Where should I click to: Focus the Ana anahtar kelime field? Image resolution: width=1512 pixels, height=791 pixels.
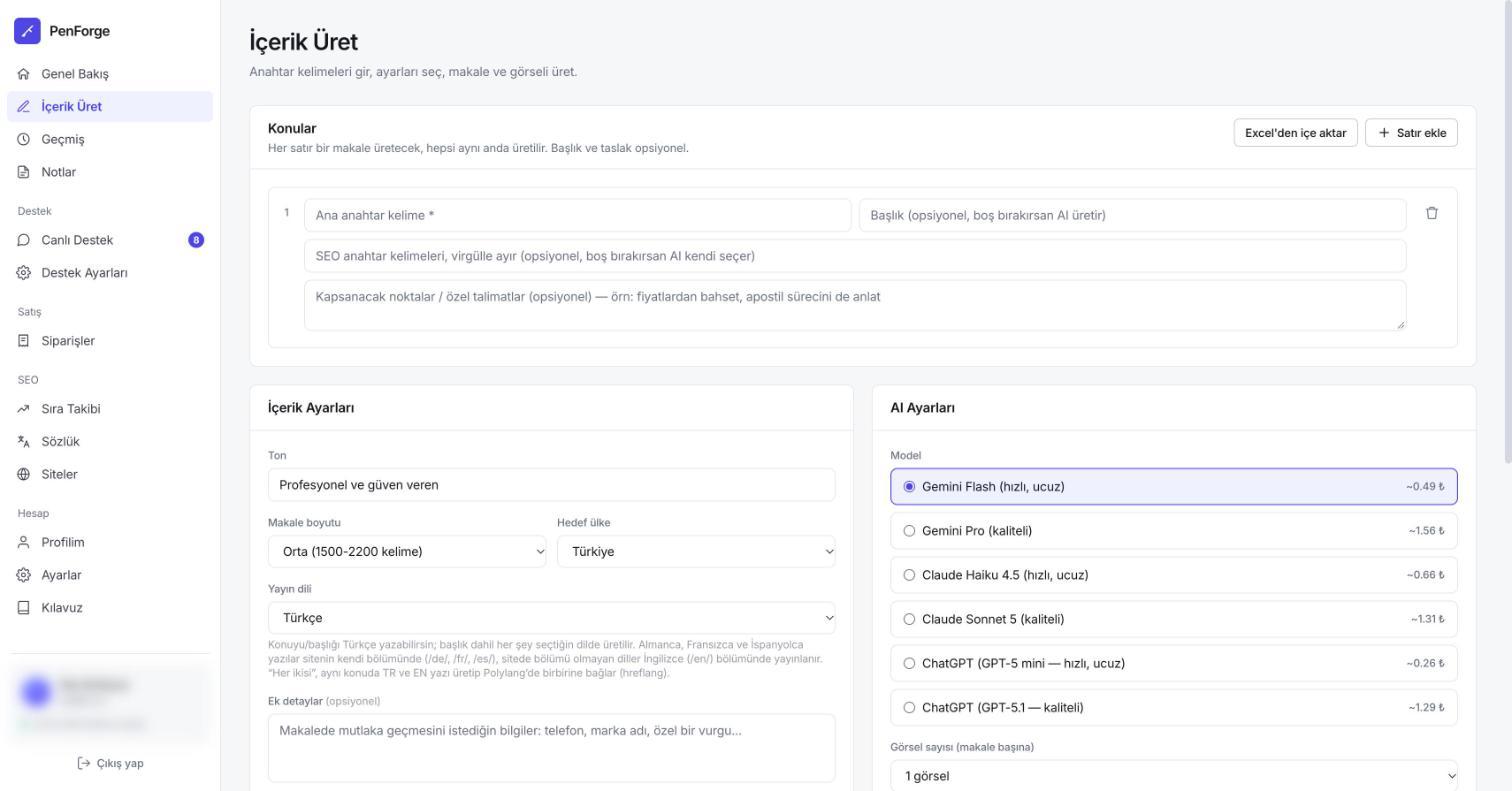pos(578,215)
